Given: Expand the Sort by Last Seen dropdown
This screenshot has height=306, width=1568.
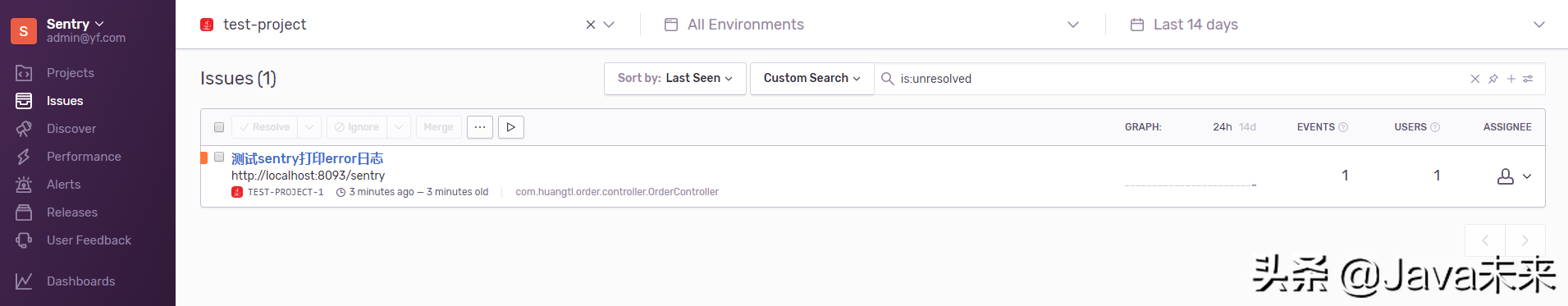Looking at the screenshot, I should click(675, 79).
